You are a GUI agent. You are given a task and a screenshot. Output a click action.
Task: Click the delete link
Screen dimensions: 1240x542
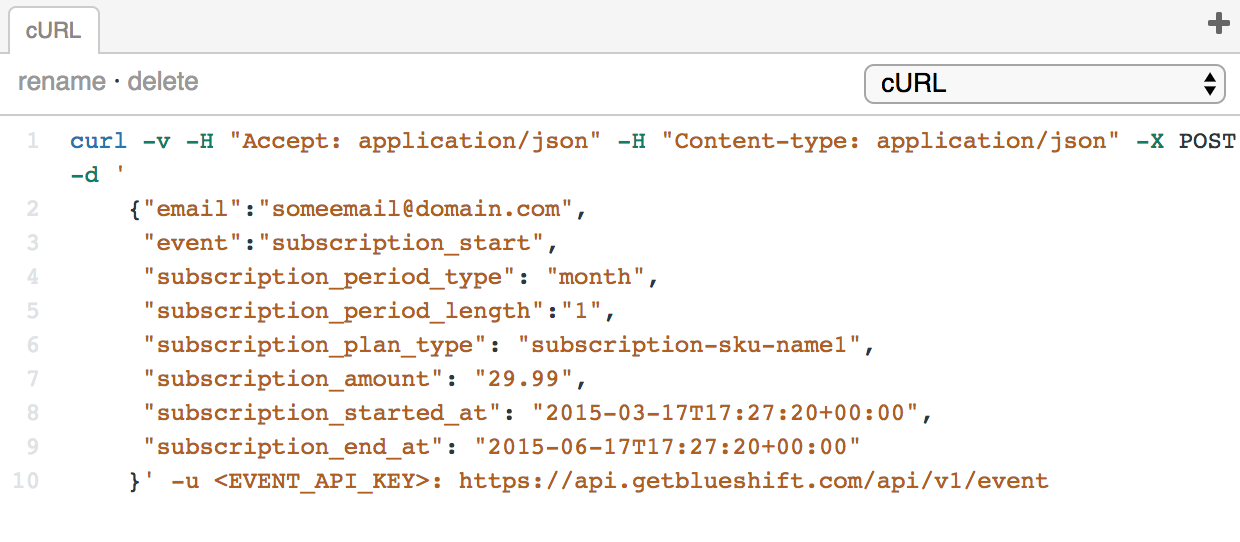163,82
